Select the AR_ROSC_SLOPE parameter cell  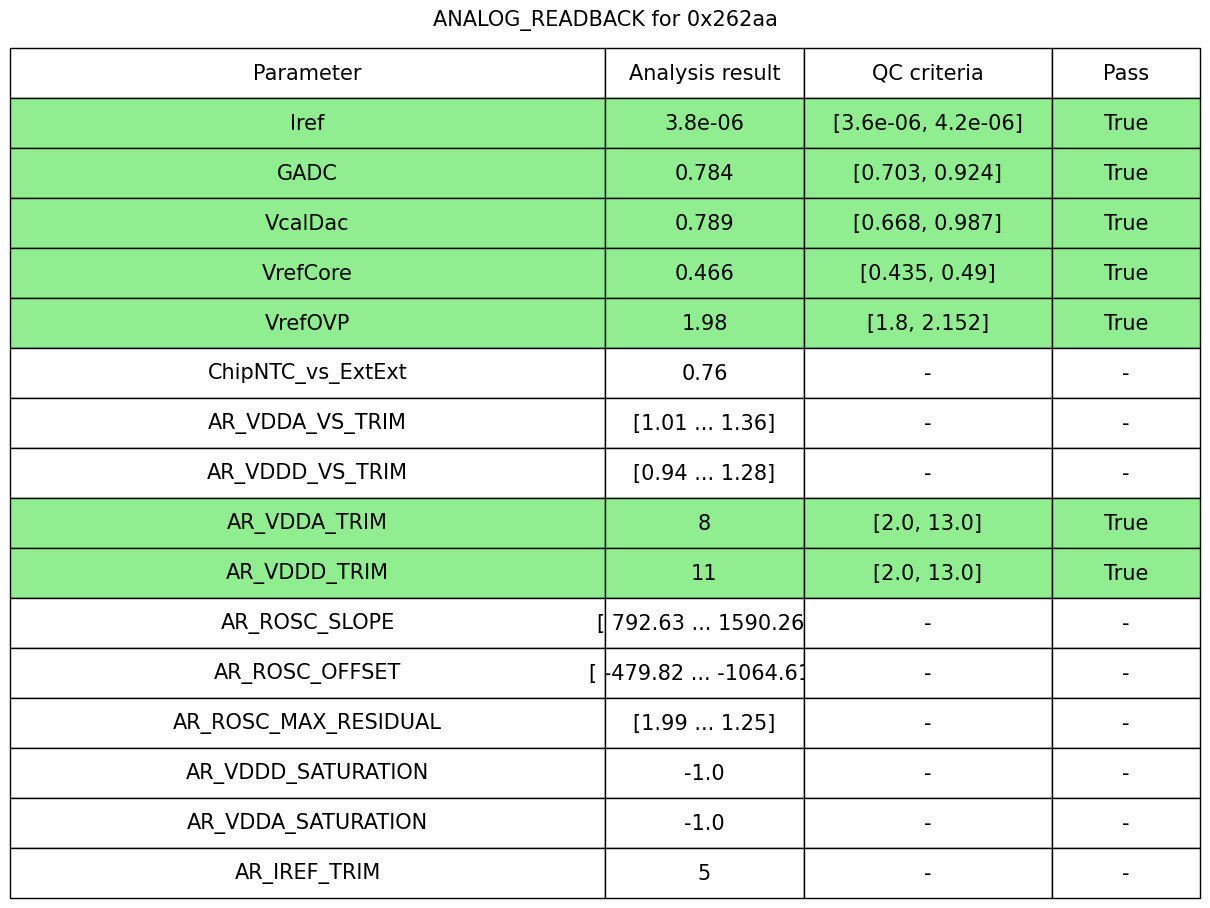(x=307, y=623)
